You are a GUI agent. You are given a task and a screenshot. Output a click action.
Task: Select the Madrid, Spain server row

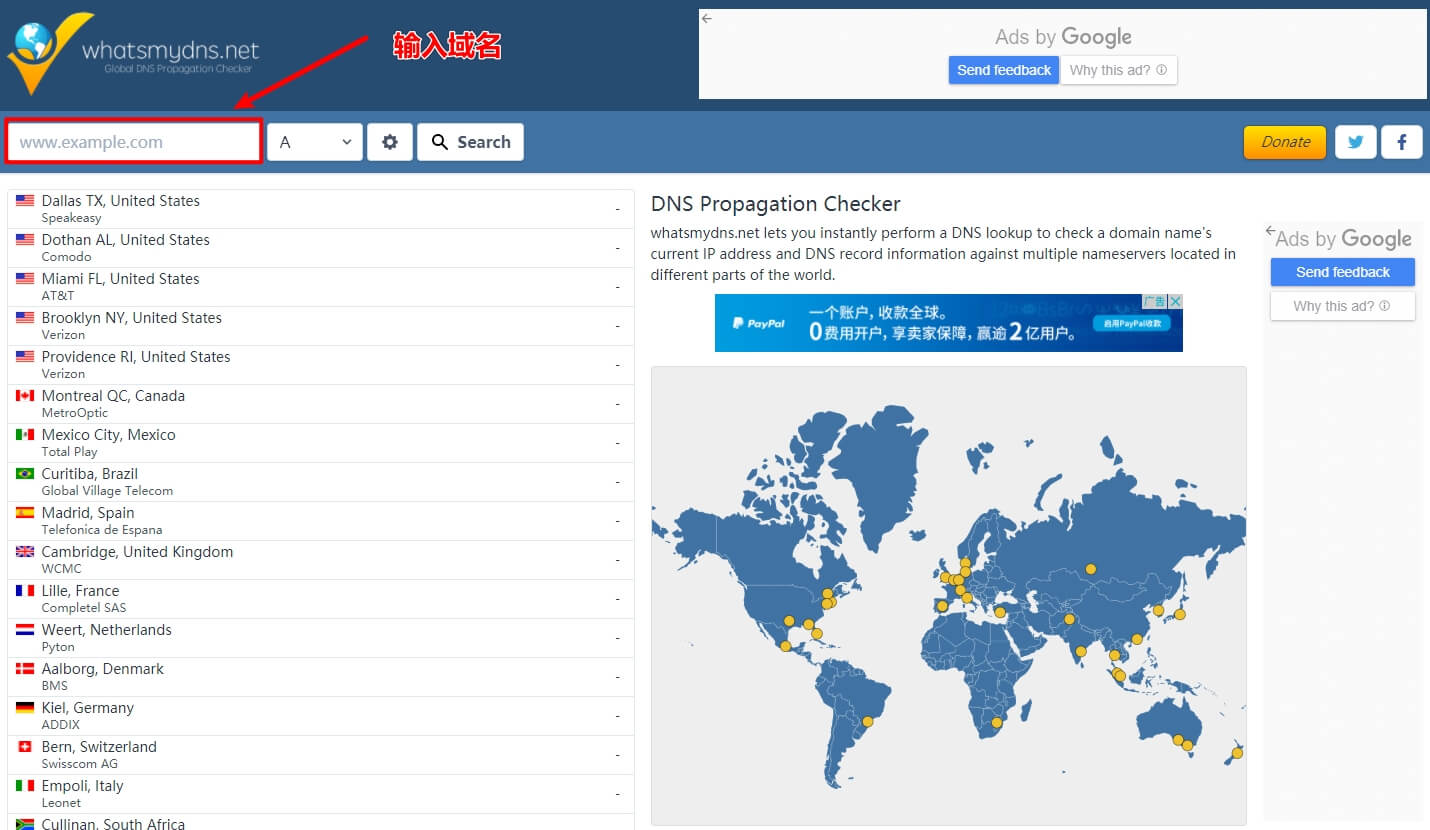coord(320,521)
